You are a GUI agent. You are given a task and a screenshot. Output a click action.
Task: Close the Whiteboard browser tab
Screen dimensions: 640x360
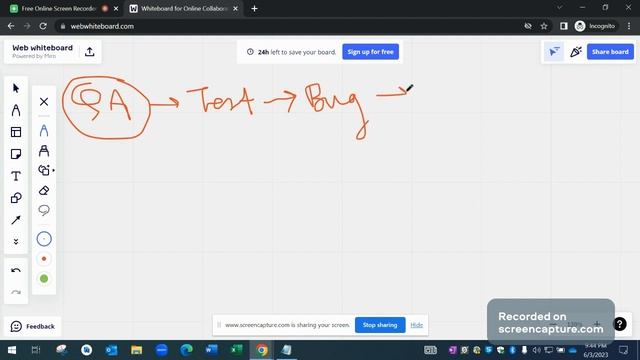[236, 8]
